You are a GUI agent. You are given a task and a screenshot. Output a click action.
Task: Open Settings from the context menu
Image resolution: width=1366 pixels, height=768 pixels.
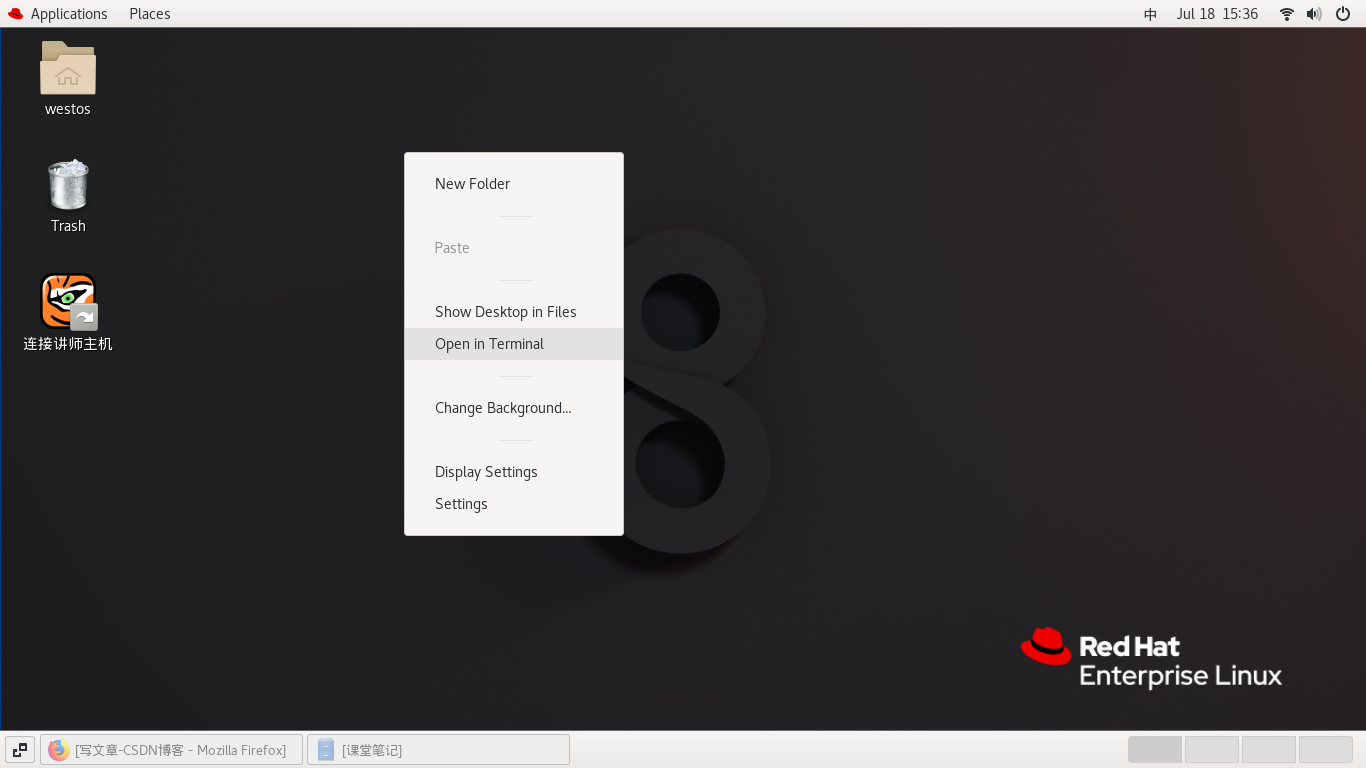(x=461, y=503)
